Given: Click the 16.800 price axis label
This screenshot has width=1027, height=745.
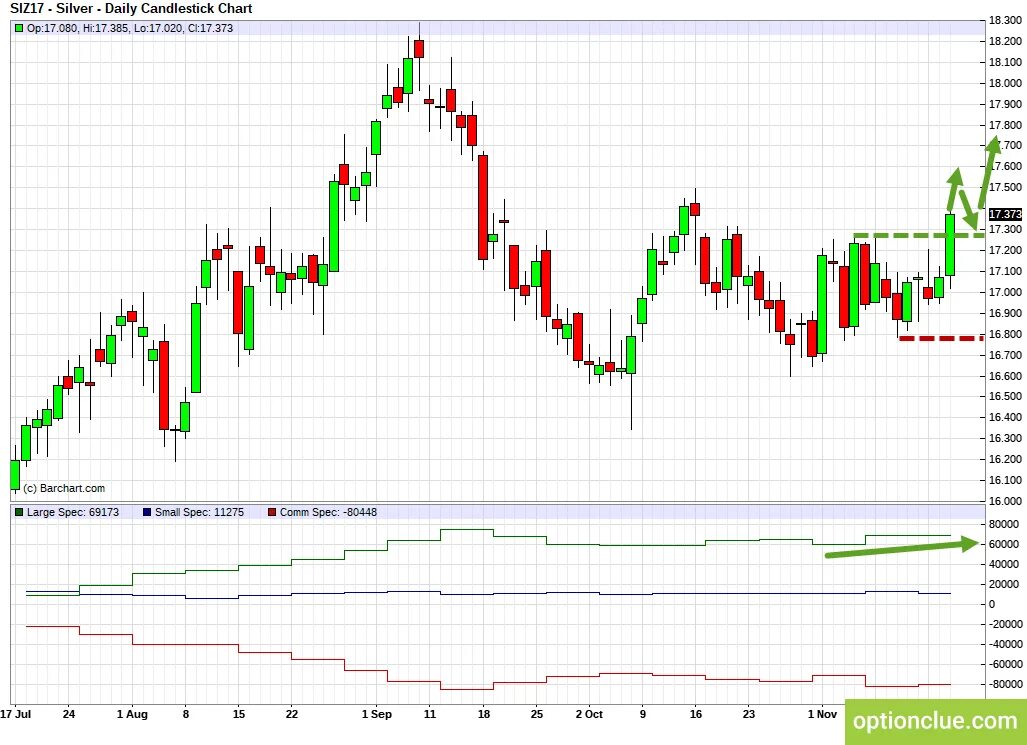Looking at the screenshot, I should click(1007, 334).
